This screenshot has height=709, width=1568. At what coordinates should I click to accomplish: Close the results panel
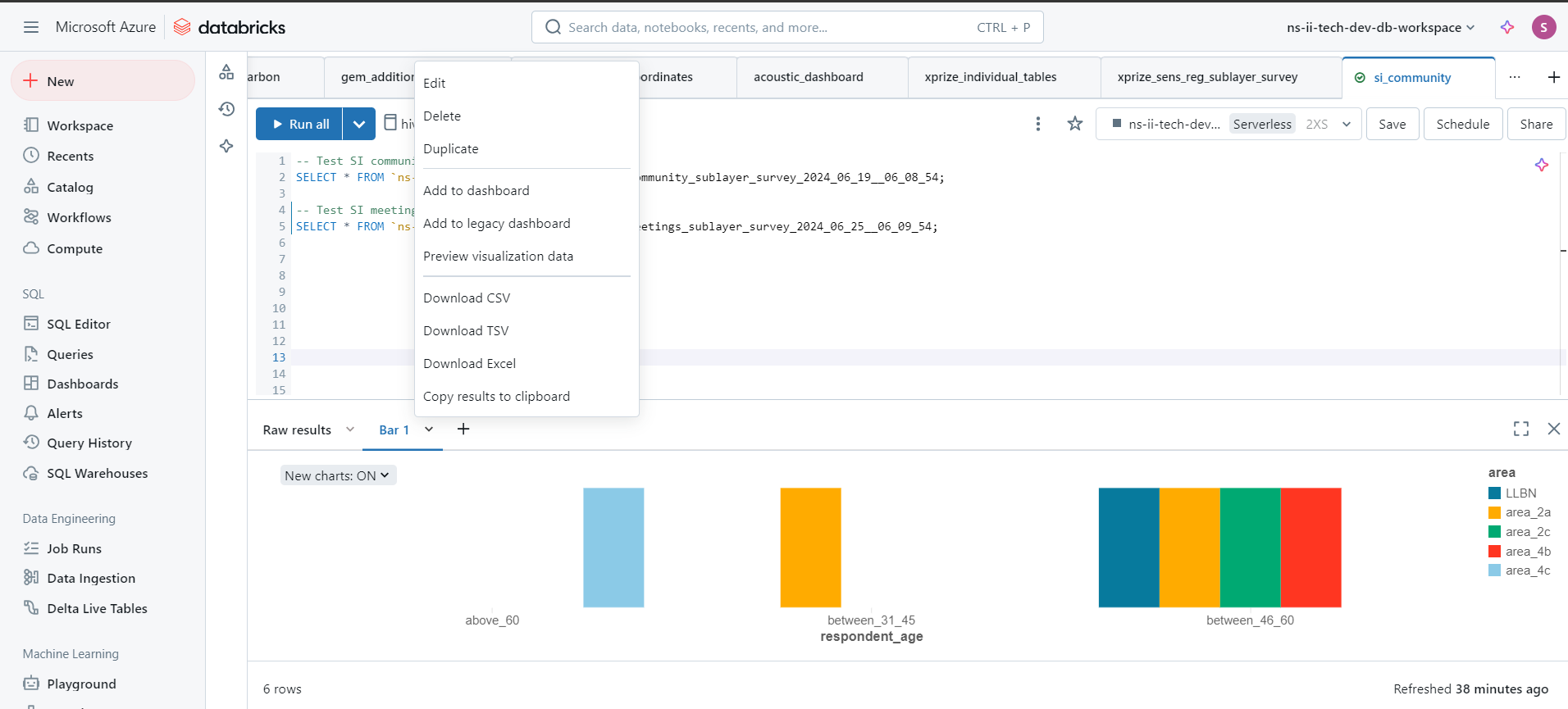[1554, 429]
